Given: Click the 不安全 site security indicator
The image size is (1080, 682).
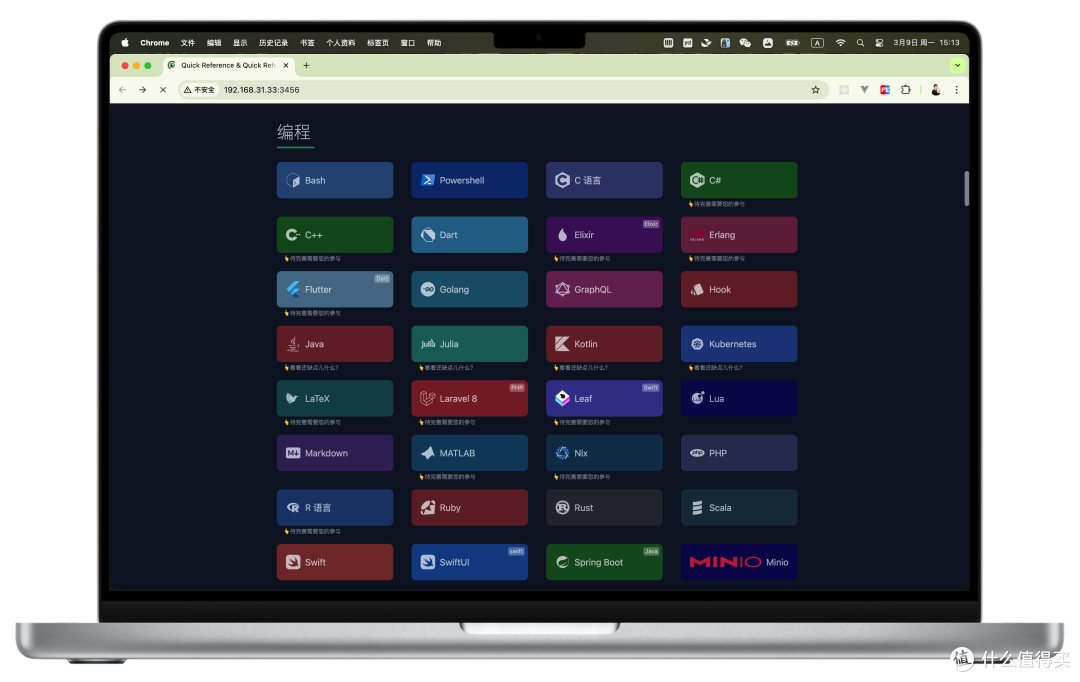Looking at the screenshot, I should point(199,90).
